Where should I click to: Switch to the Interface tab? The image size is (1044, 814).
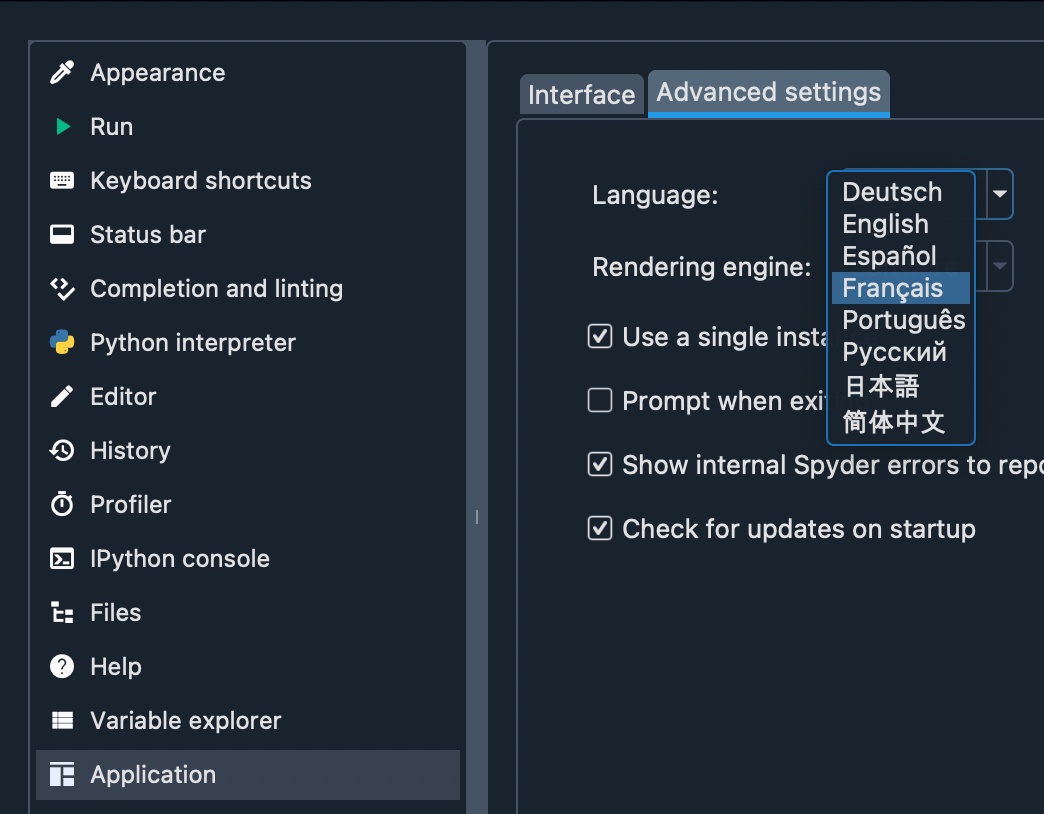(581, 95)
